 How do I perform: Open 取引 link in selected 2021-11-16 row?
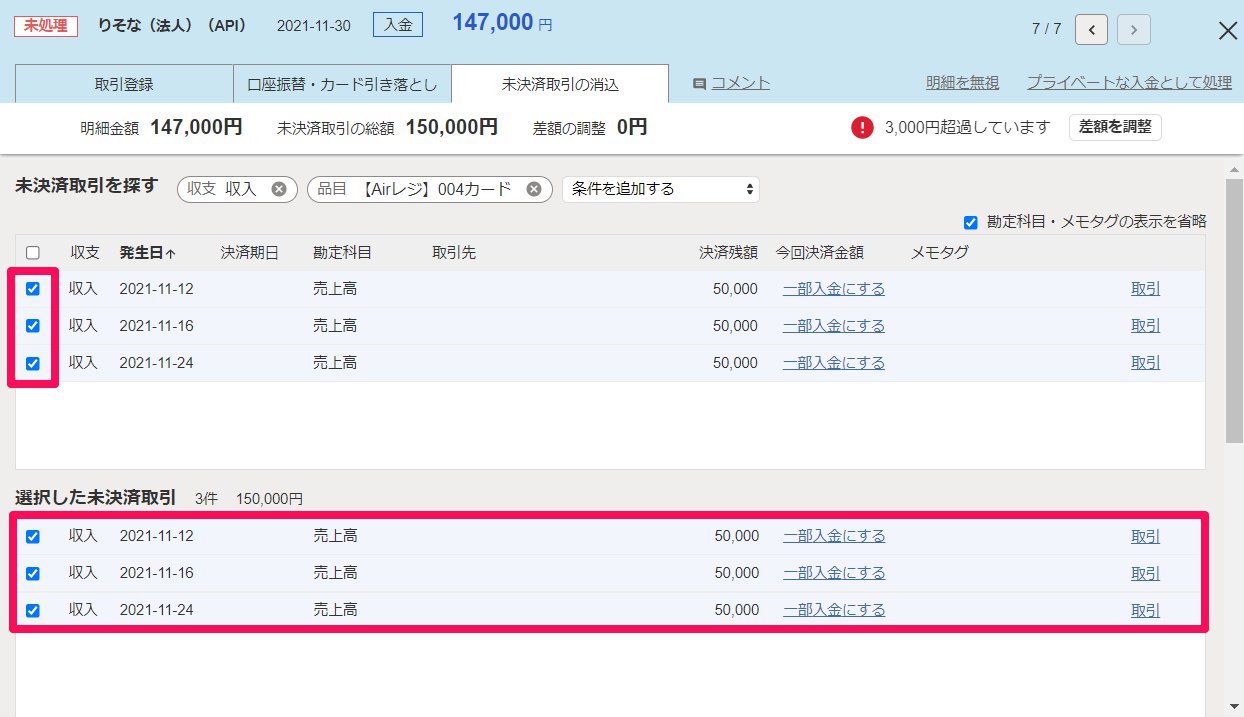click(x=1146, y=574)
